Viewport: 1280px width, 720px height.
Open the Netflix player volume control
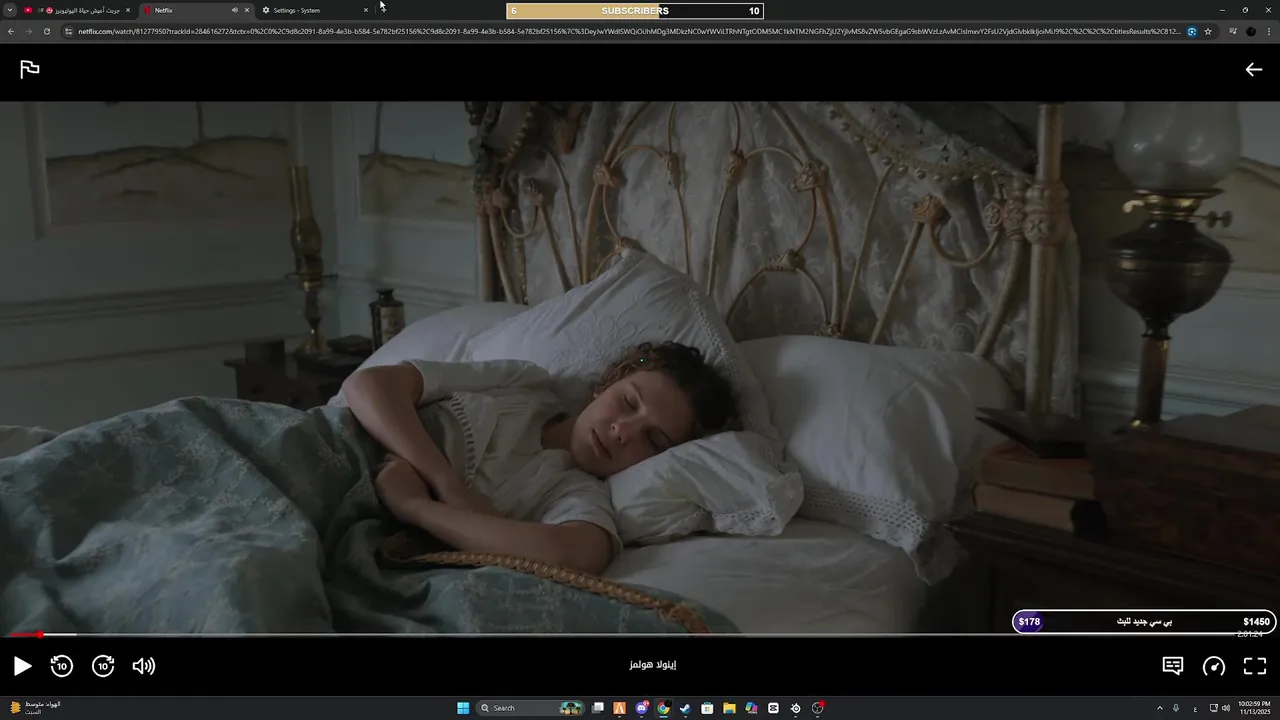[144, 666]
